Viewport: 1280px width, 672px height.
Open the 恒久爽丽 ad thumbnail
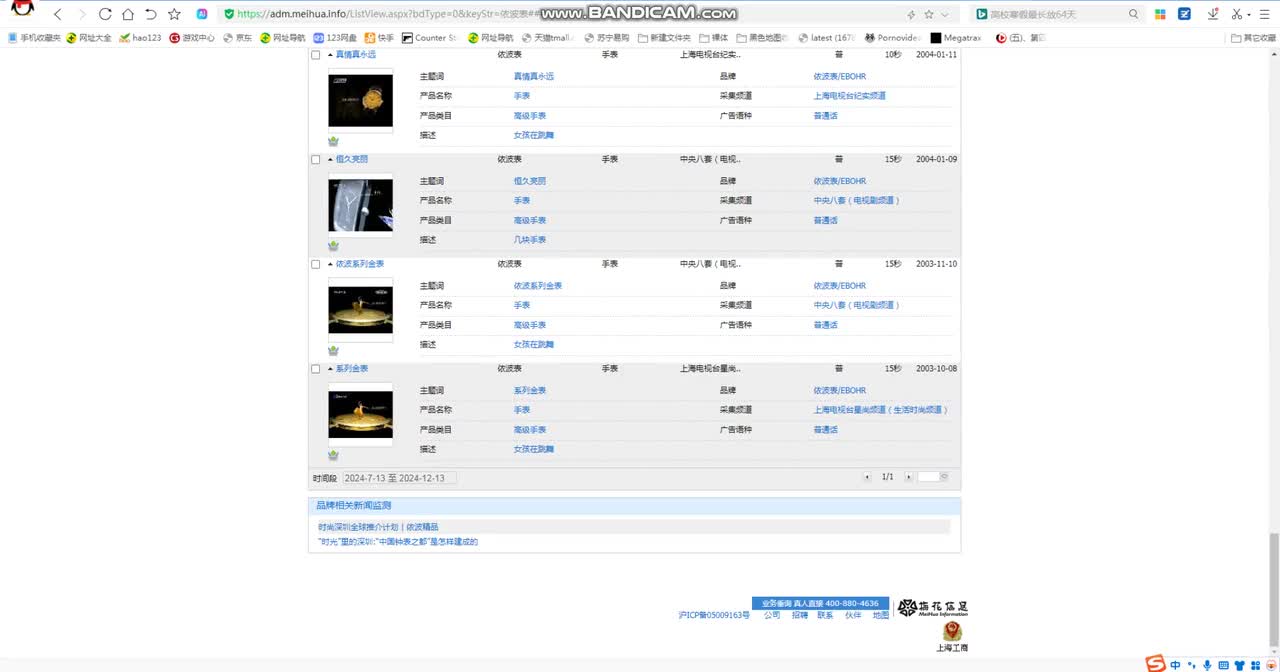(360, 205)
